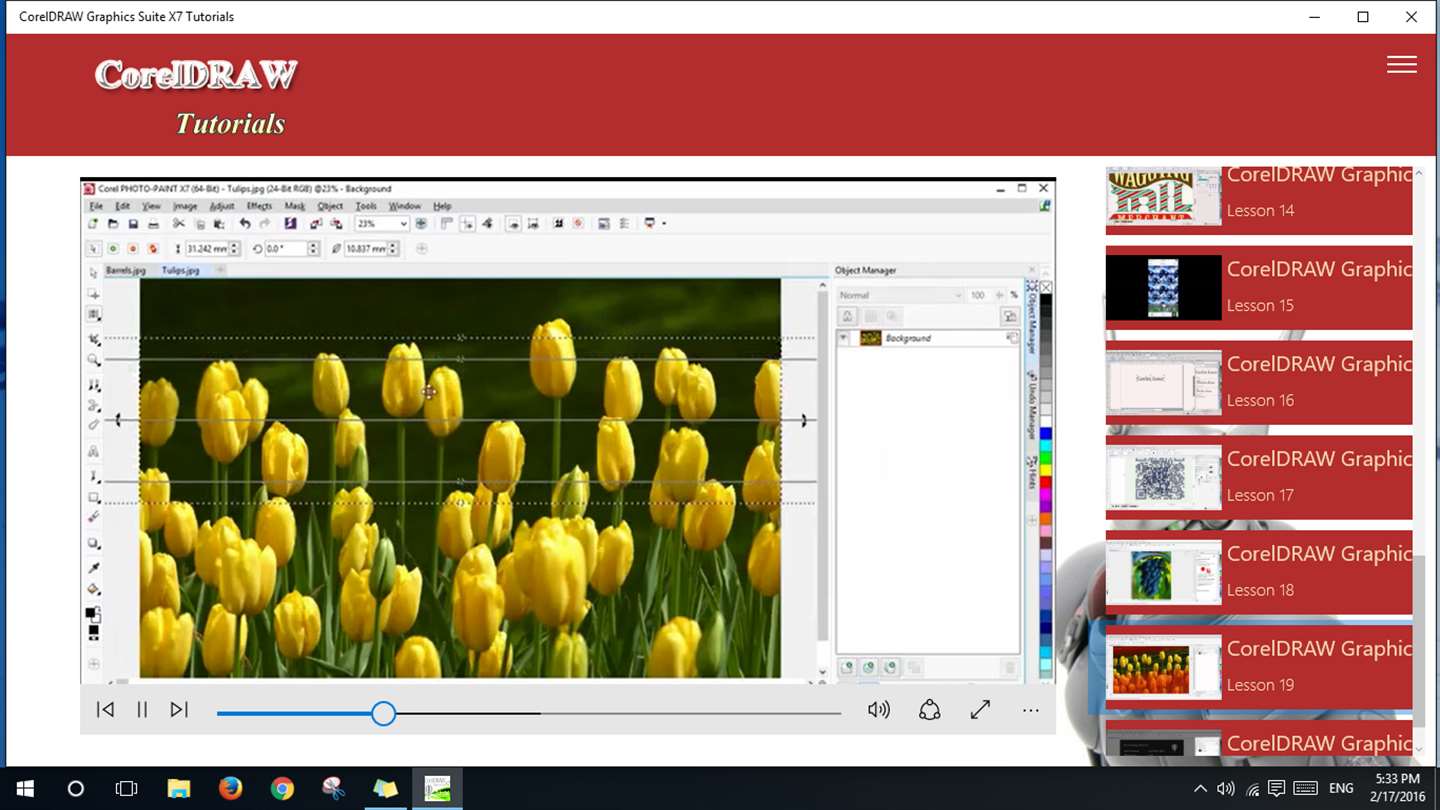Viewport: 1440px width, 810px height.
Task: Open the Adjust menu
Action: point(221,206)
